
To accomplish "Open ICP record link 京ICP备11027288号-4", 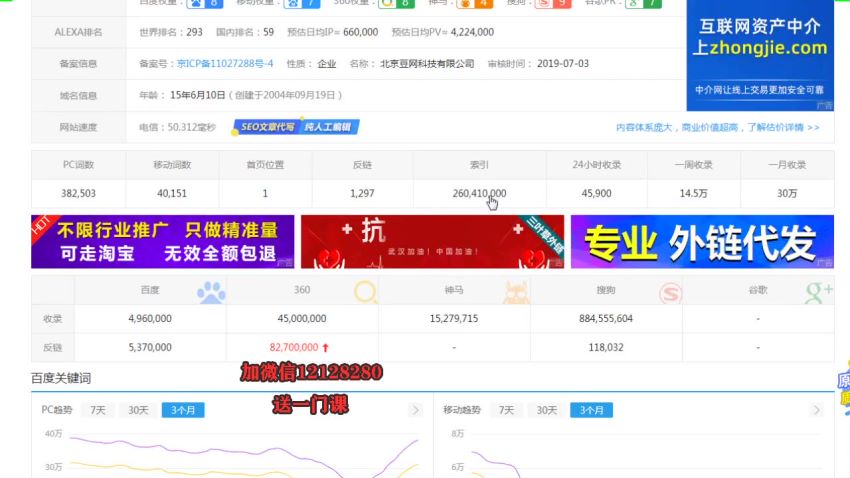I will 225,63.
